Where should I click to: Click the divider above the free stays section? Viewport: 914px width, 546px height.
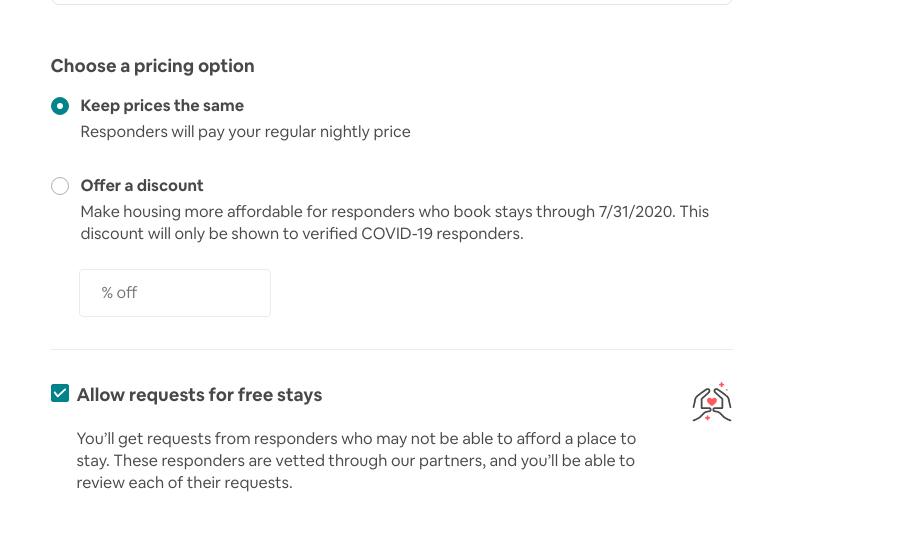click(391, 349)
